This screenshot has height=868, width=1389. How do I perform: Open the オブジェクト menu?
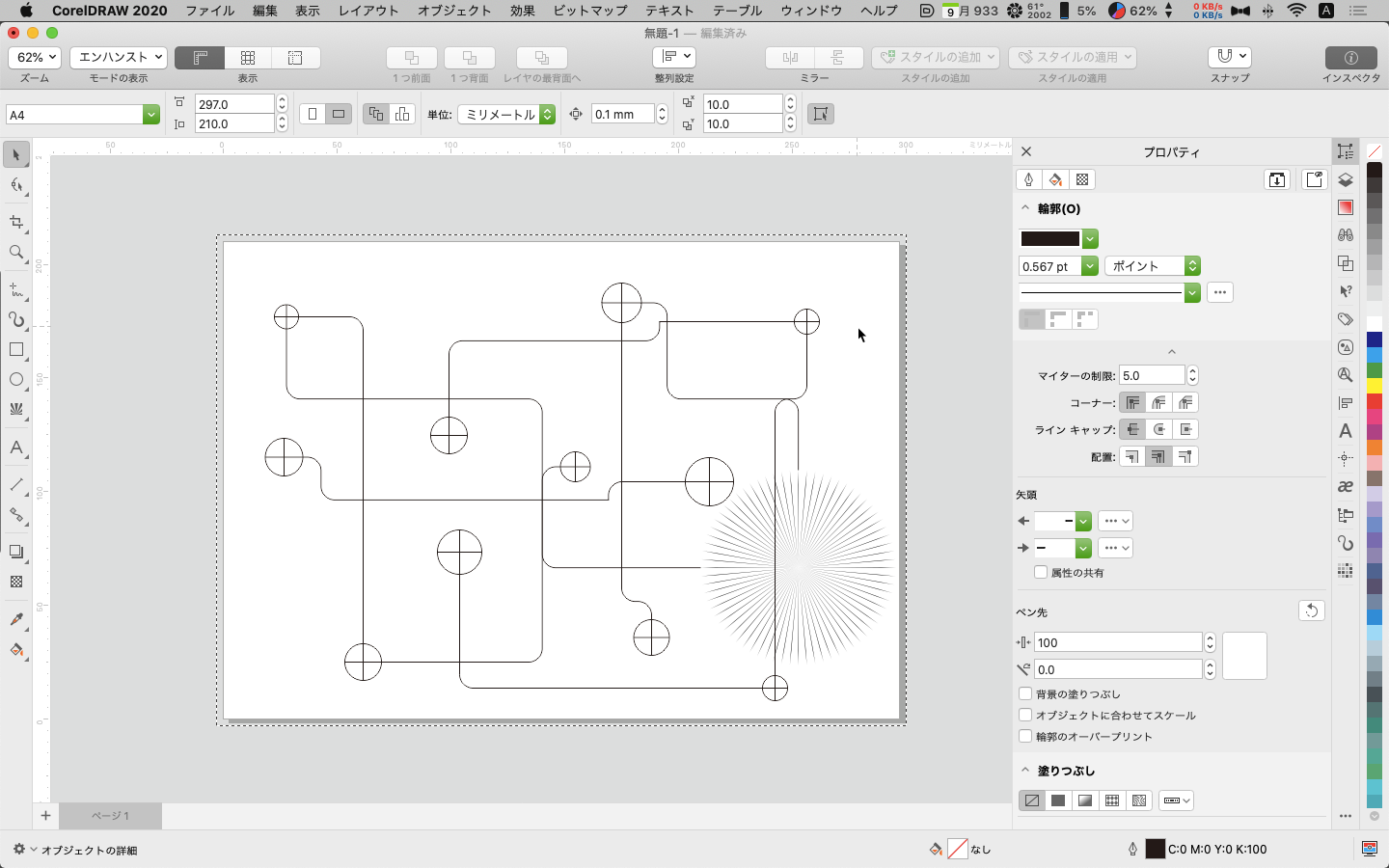click(454, 11)
